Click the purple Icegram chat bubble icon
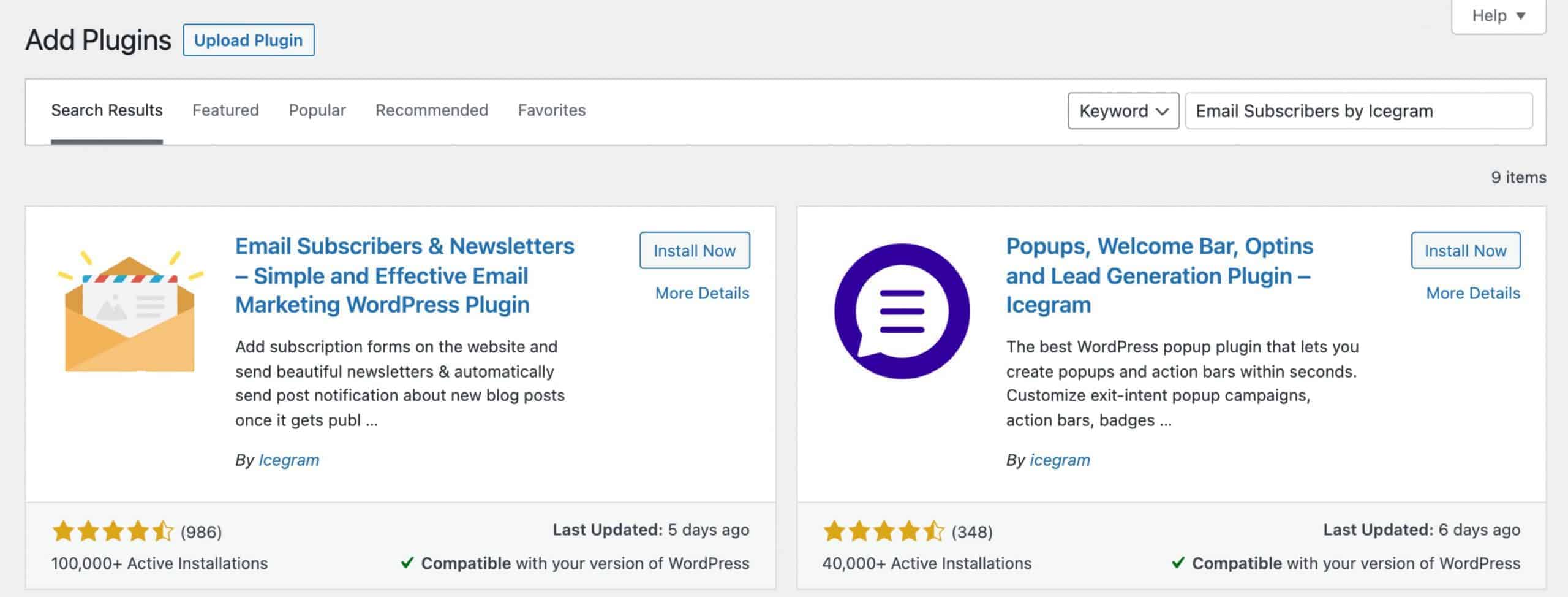This screenshot has width=1568, height=597. click(902, 311)
